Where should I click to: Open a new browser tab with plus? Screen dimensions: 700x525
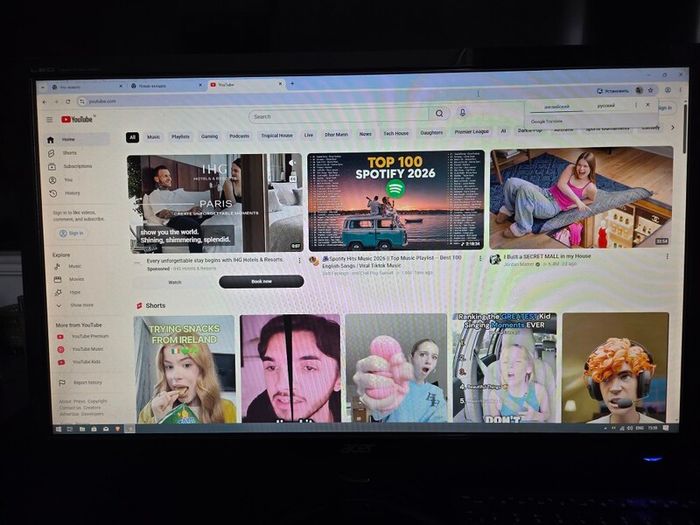point(292,84)
